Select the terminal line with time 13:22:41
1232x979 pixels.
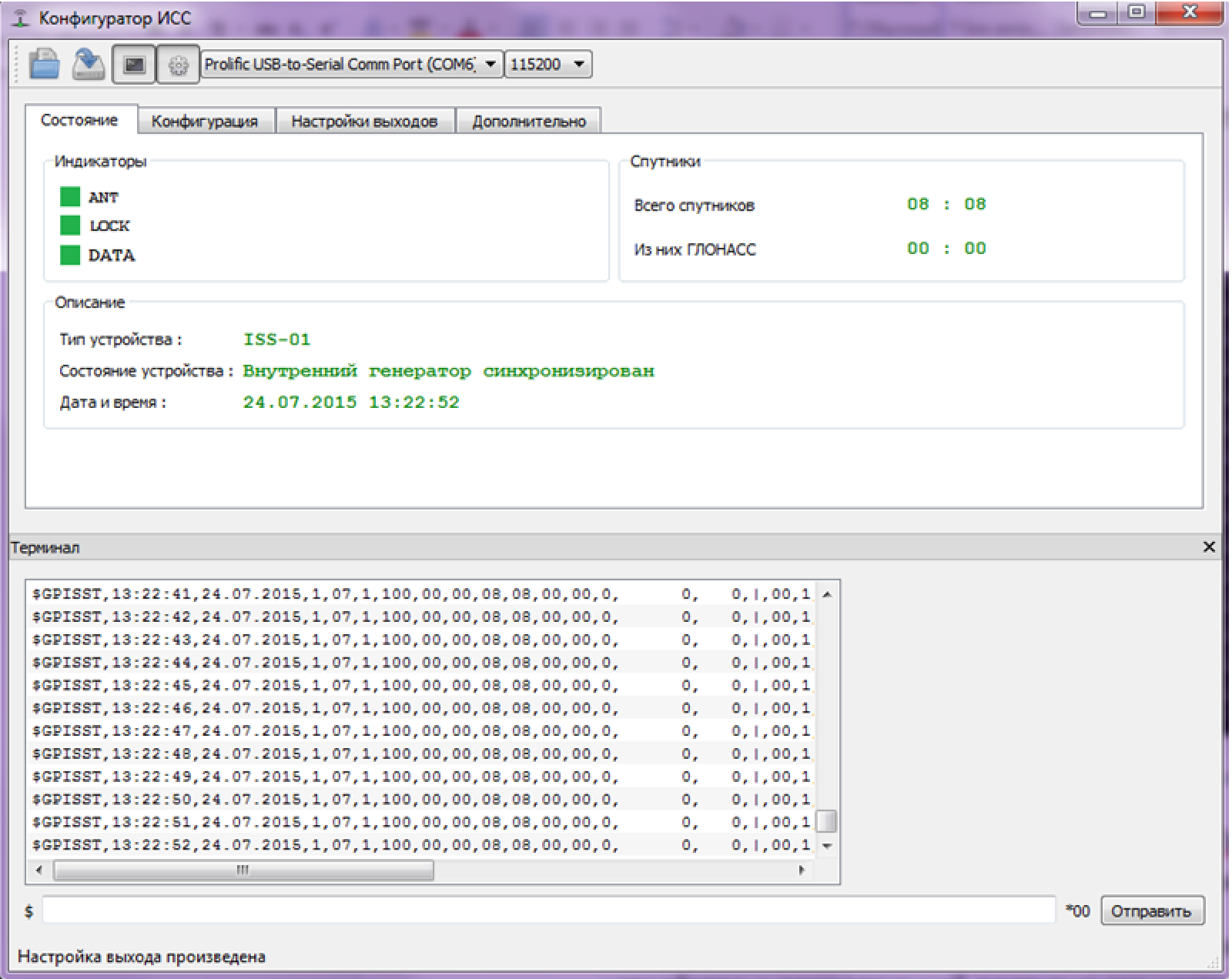421,594
